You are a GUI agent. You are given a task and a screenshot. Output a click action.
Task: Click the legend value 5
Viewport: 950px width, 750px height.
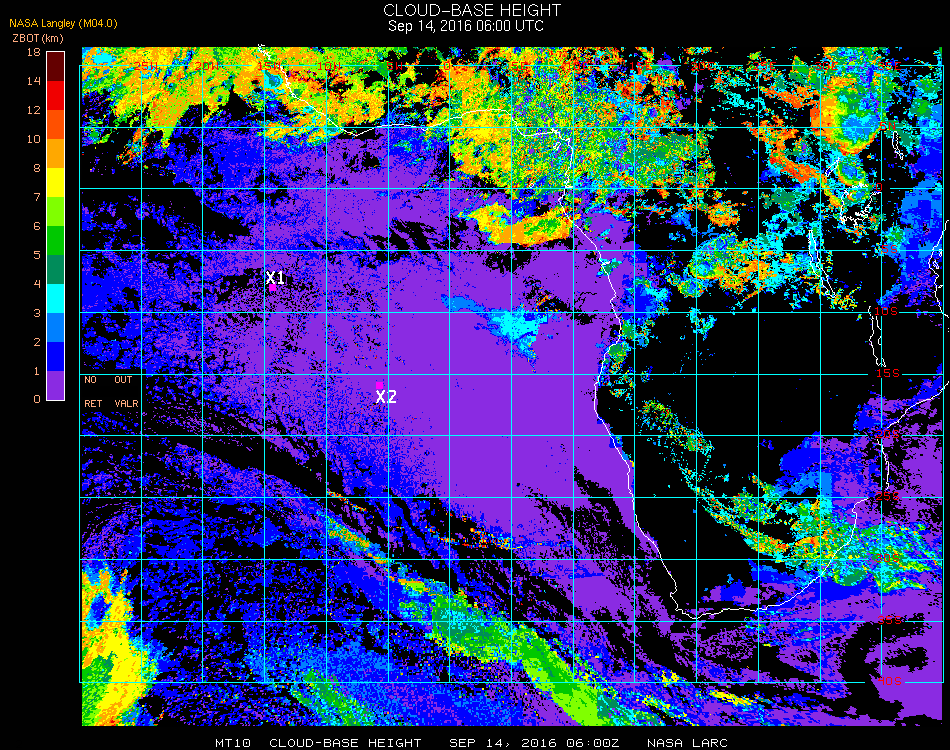(x=37, y=255)
